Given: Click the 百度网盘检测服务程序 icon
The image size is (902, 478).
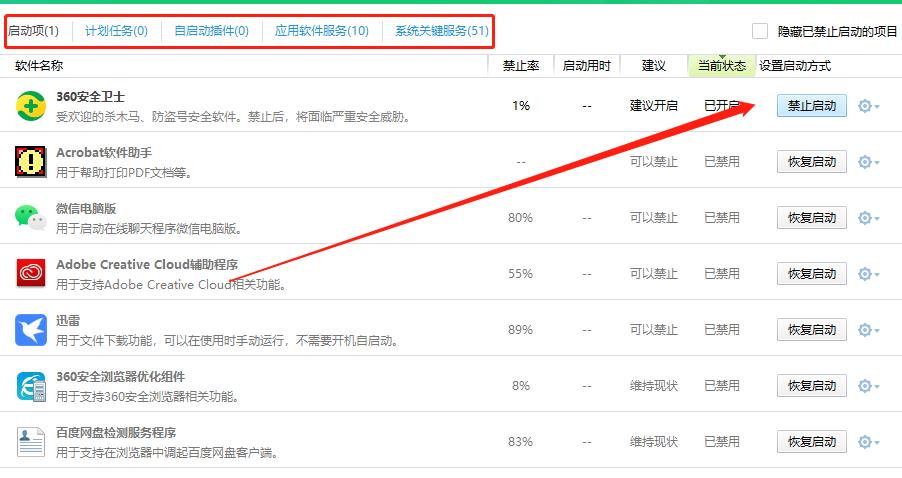Looking at the screenshot, I should pyautogui.click(x=30, y=442).
